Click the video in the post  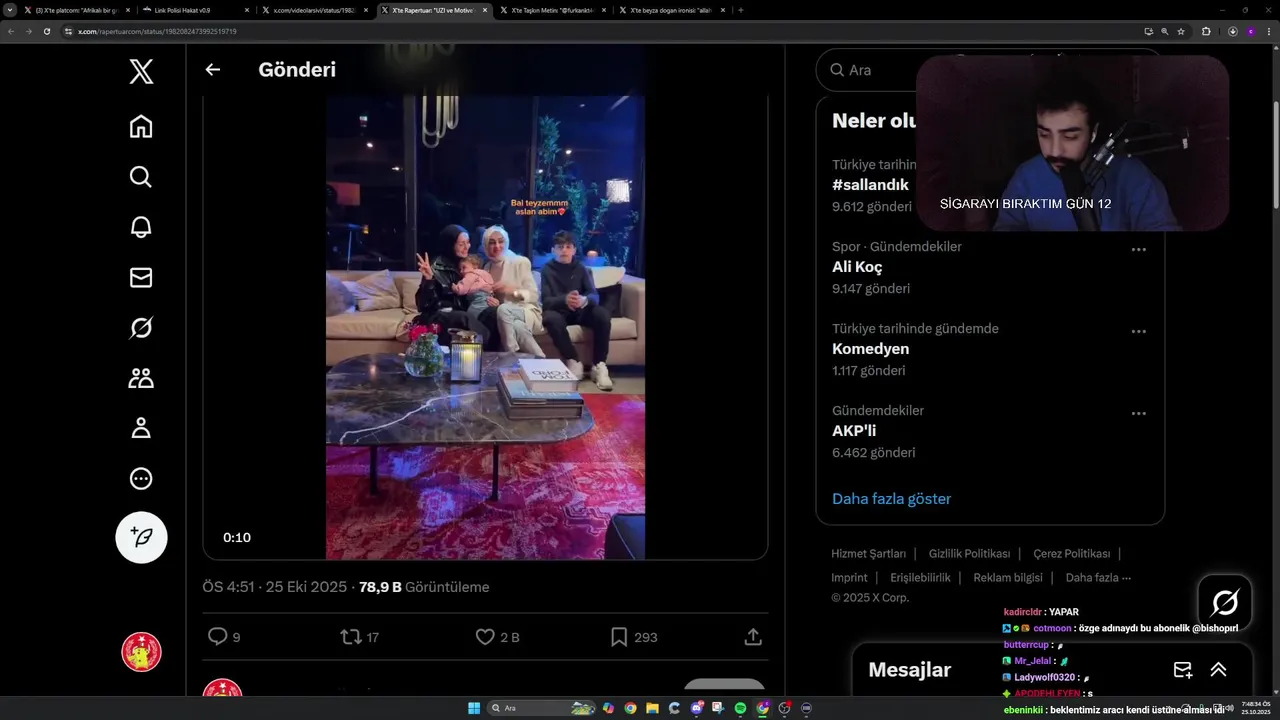pyautogui.click(x=485, y=327)
